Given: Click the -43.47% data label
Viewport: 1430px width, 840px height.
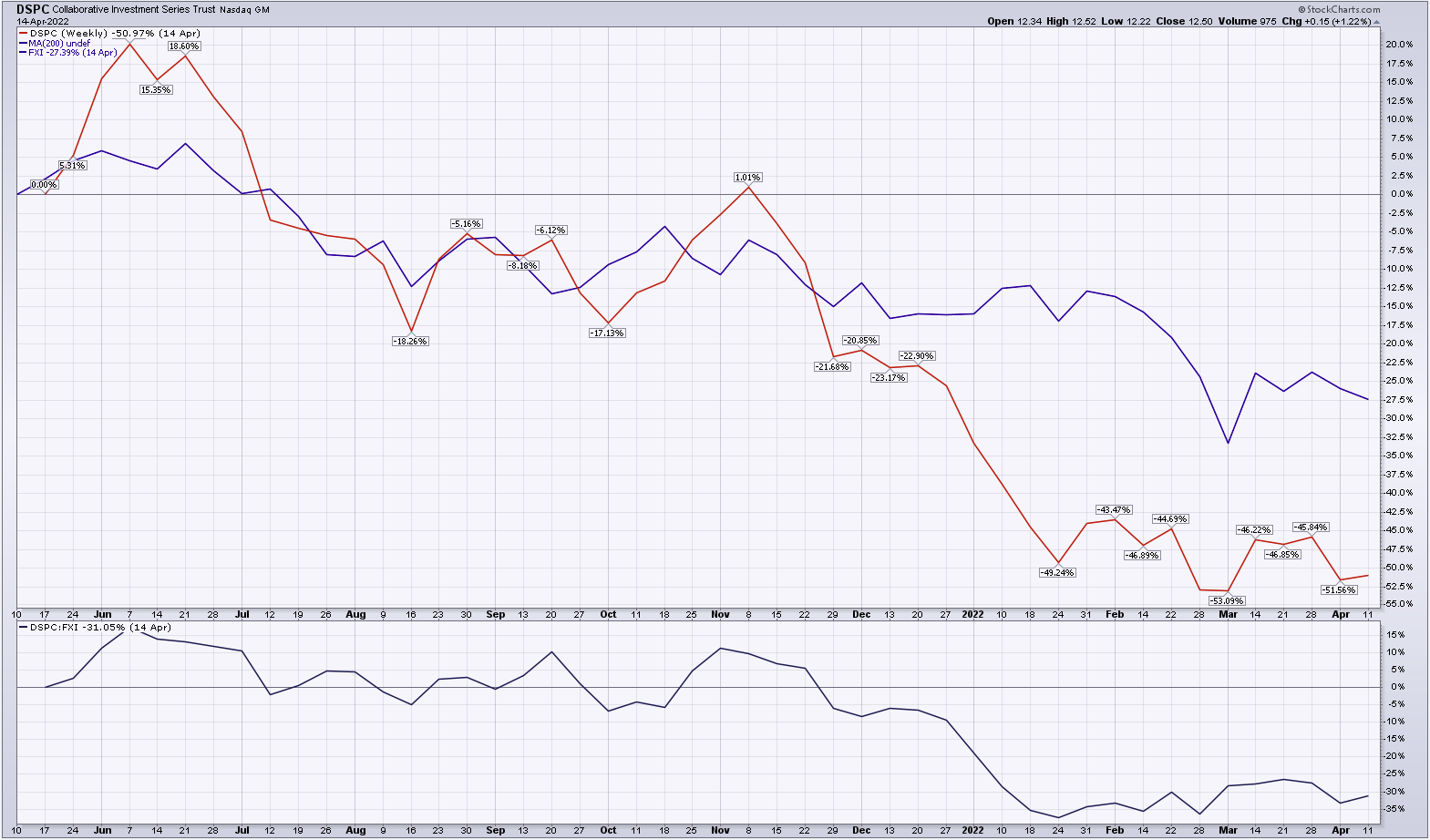Looking at the screenshot, I should coord(1114,509).
